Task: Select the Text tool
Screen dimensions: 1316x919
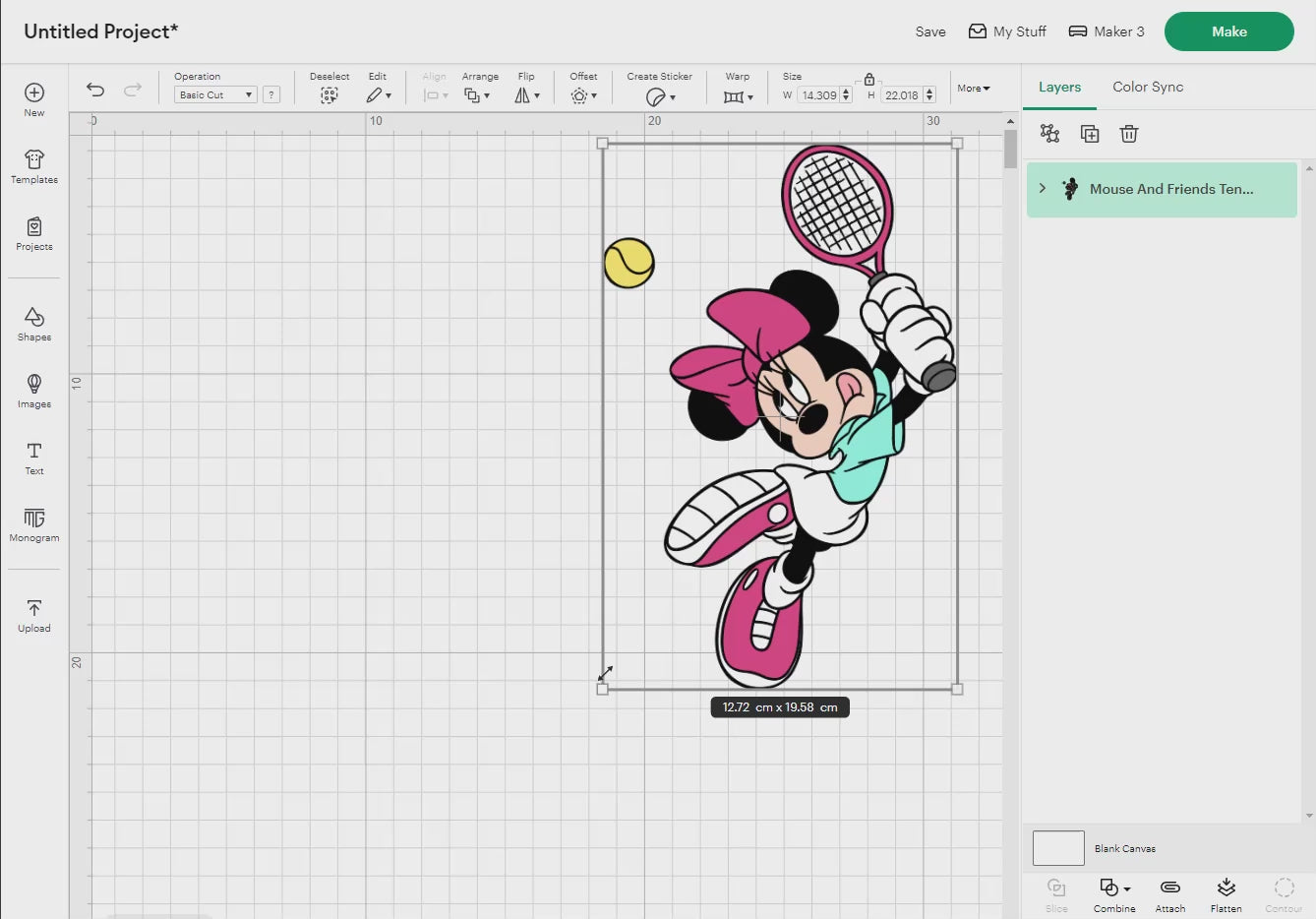Action: tap(34, 458)
